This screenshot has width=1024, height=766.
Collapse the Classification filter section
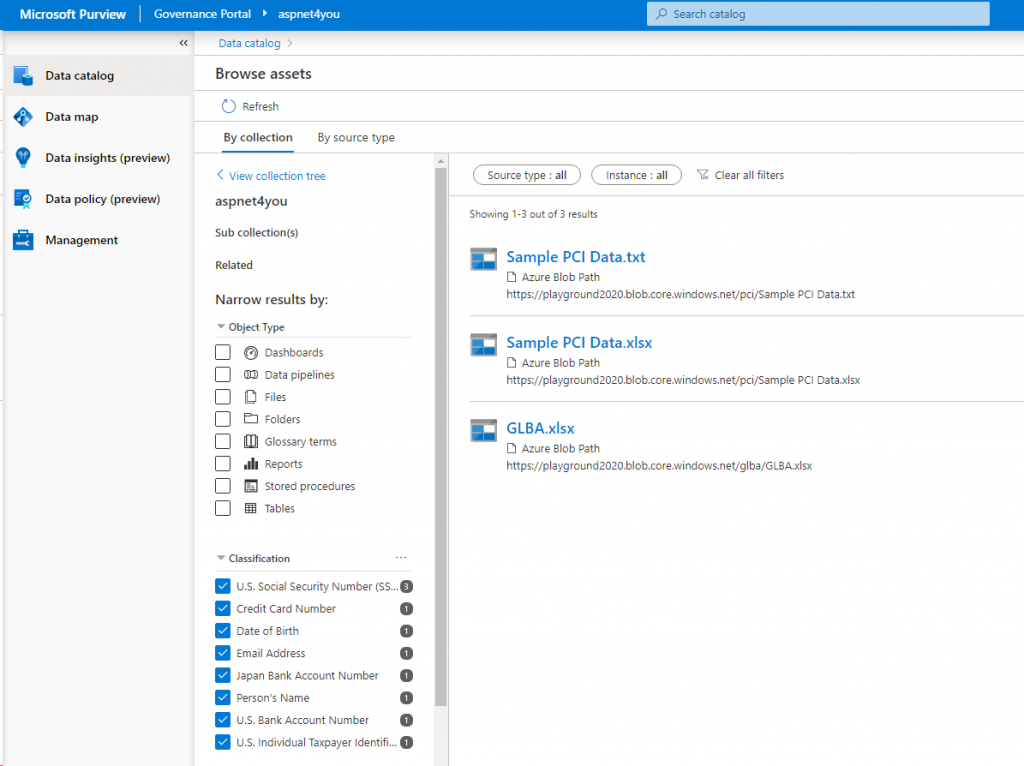[221, 559]
